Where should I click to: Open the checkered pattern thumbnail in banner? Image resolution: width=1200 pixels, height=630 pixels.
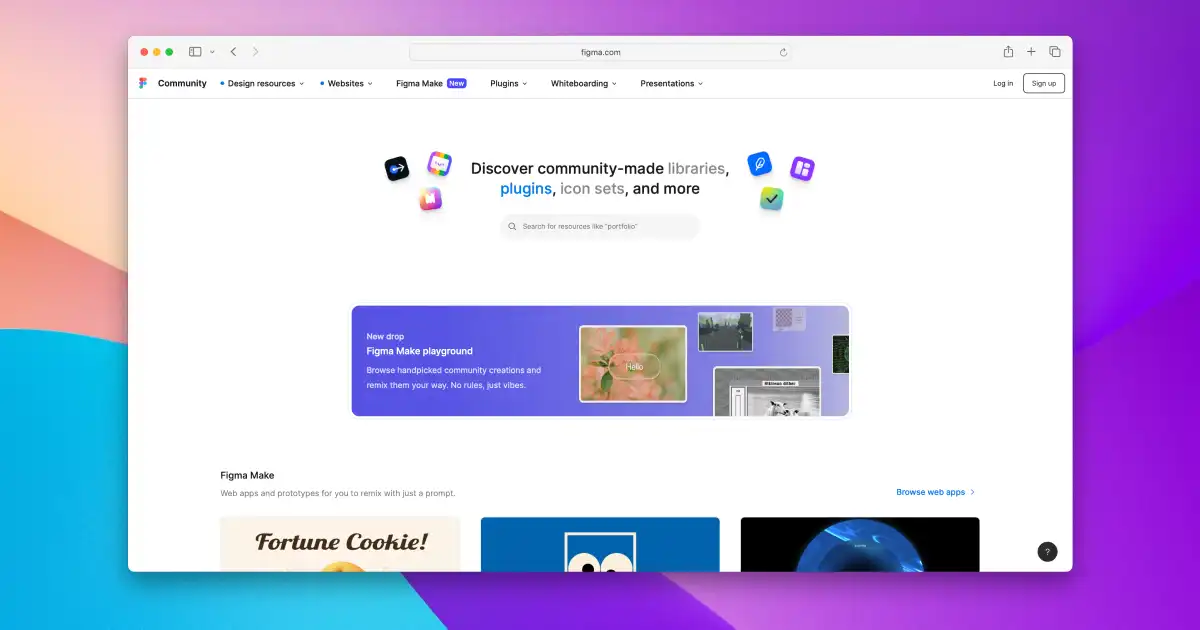coord(790,318)
